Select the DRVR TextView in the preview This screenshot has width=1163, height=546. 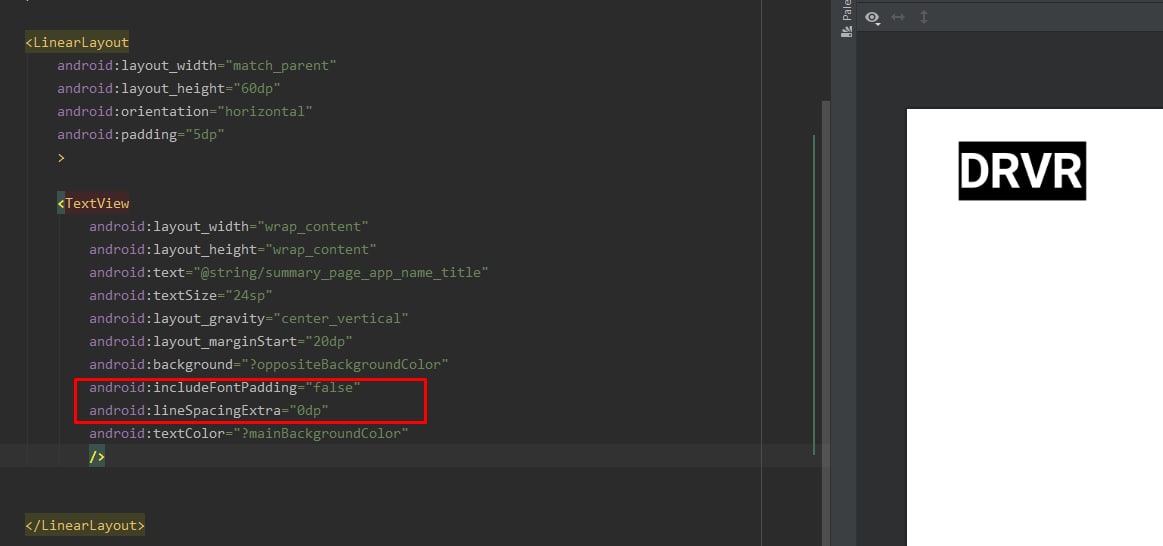1022,171
